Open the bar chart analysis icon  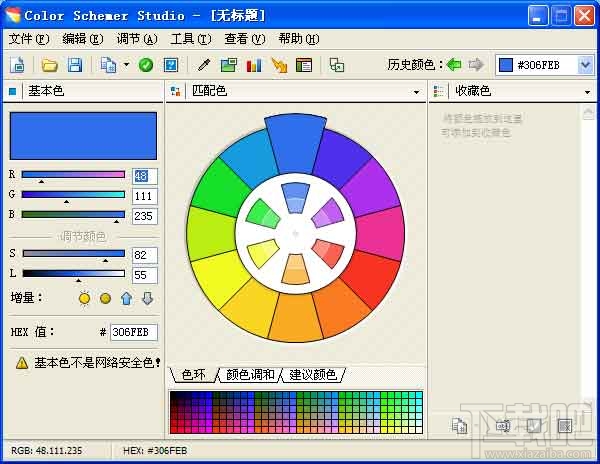point(254,65)
